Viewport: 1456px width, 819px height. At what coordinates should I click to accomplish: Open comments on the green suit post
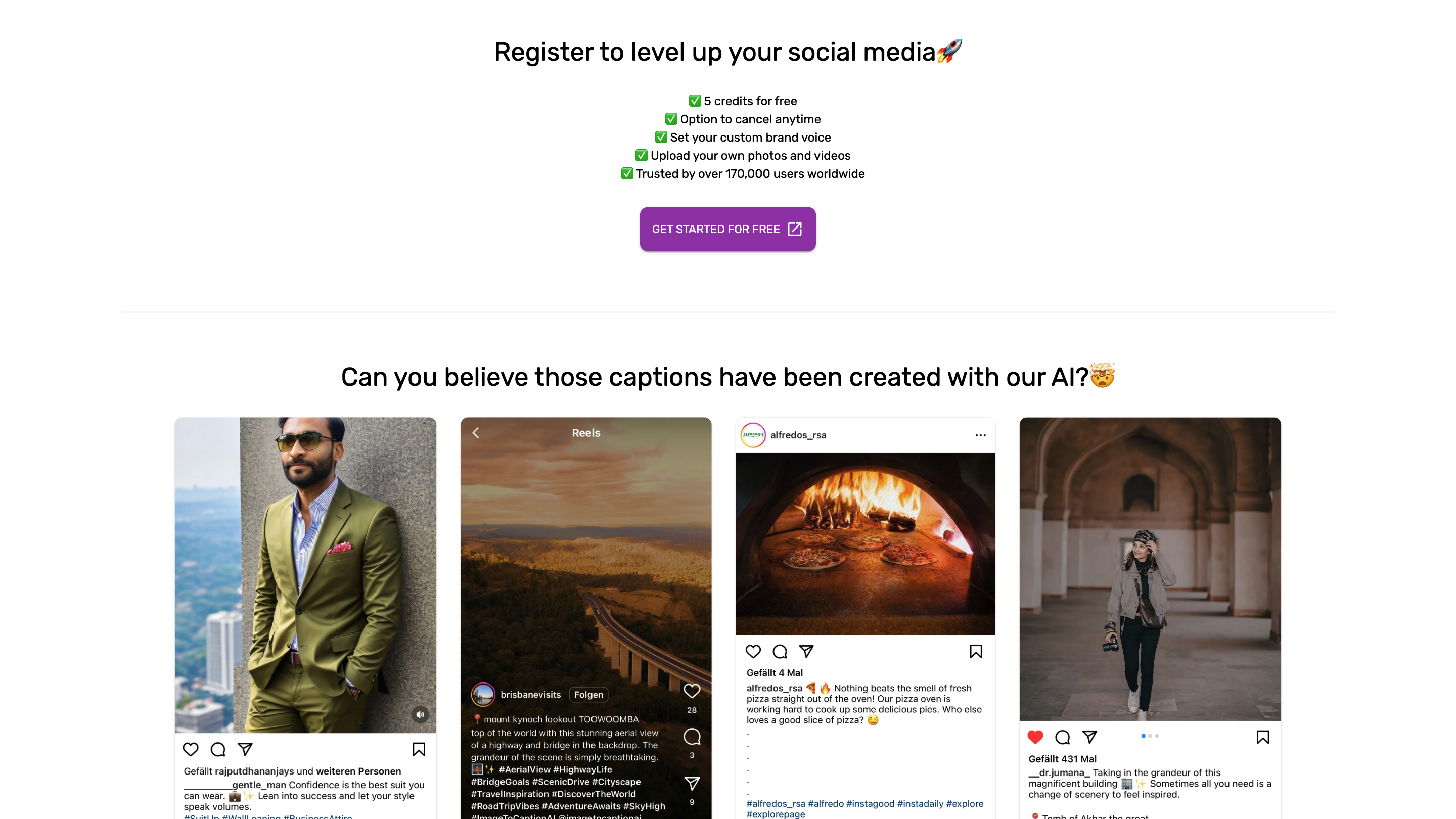tap(217, 749)
